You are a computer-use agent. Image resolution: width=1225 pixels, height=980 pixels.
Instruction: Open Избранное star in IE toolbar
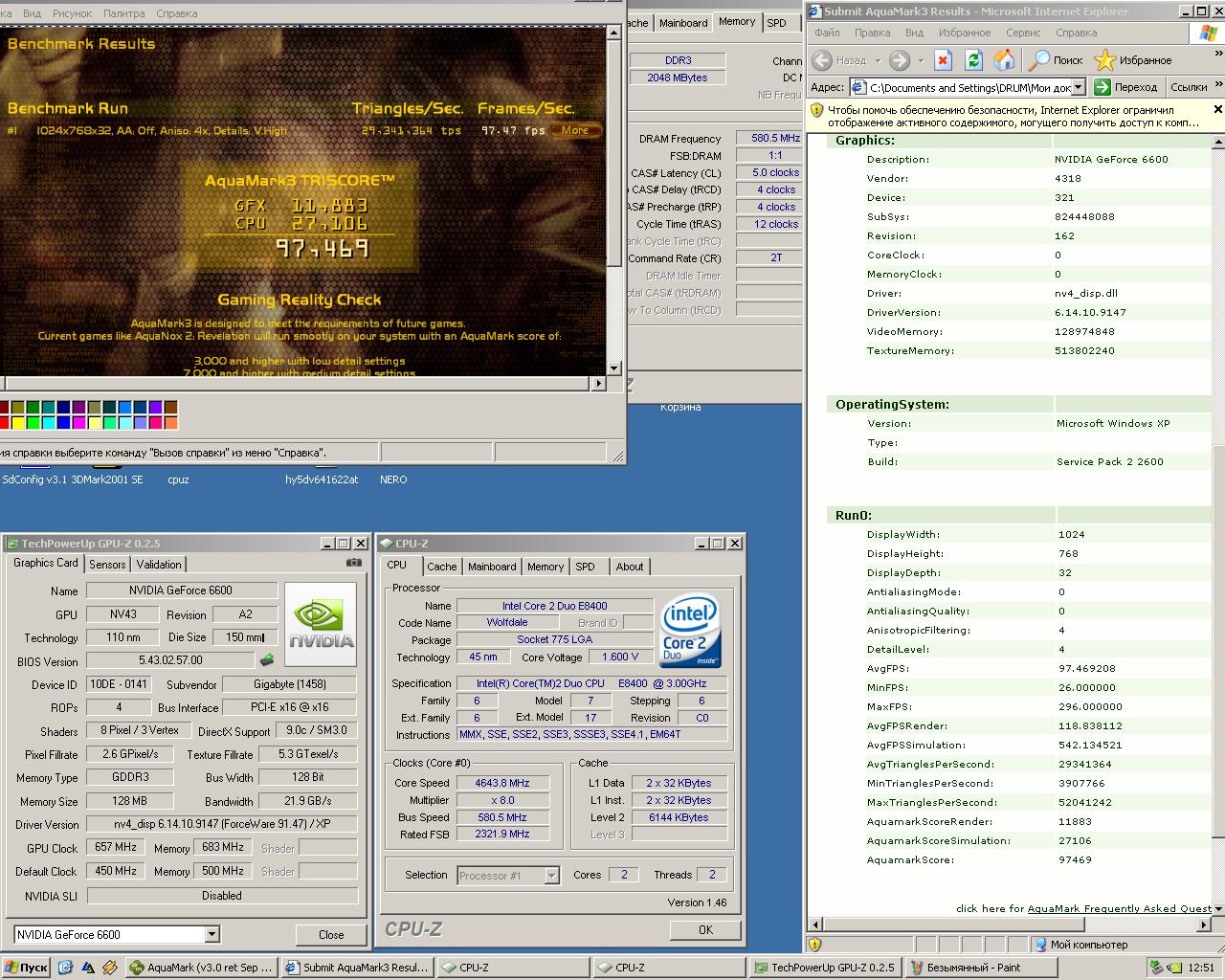(x=1104, y=60)
